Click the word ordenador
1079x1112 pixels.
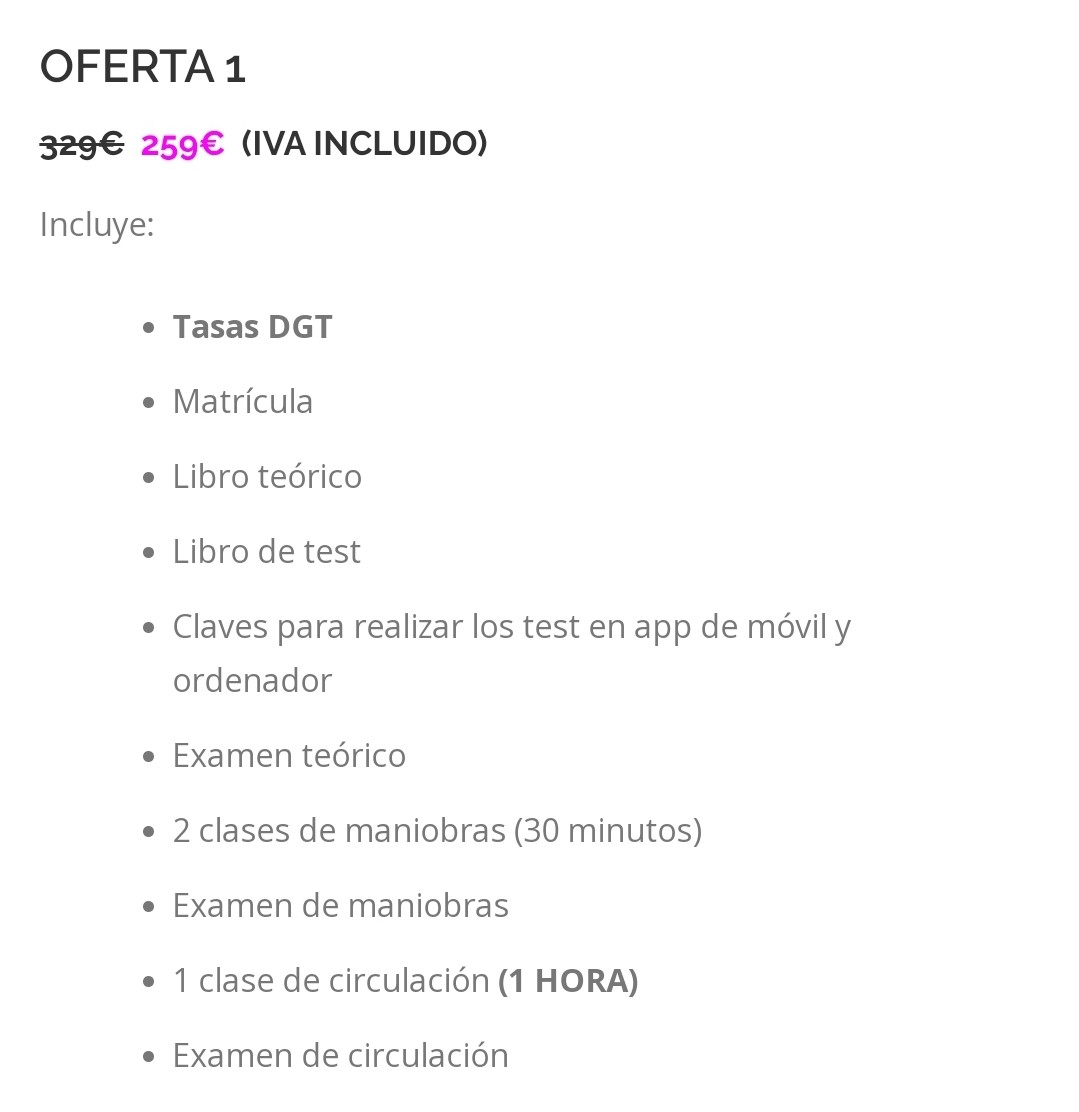[x=253, y=681]
